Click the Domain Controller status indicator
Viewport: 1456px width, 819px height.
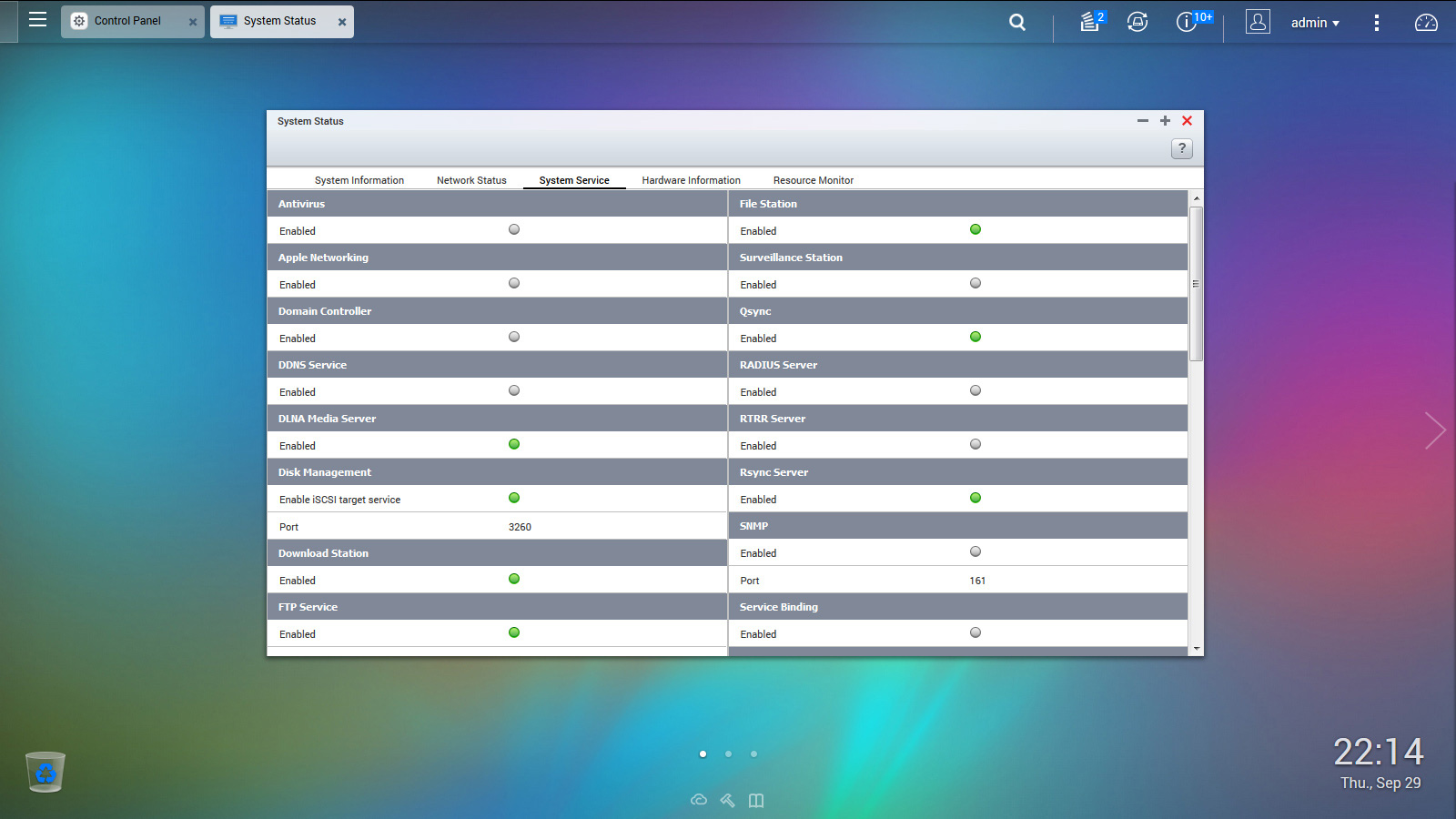514,337
